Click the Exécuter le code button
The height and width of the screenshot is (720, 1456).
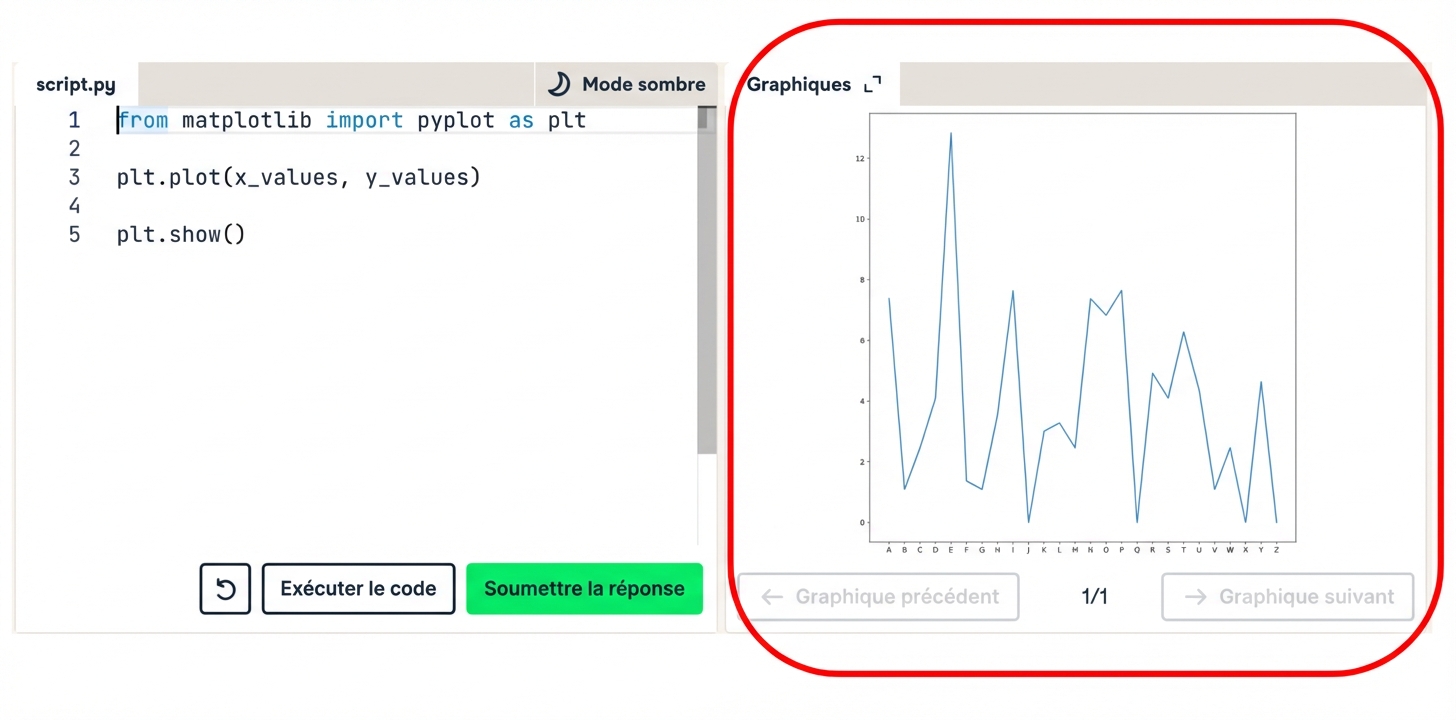[358, 589]
